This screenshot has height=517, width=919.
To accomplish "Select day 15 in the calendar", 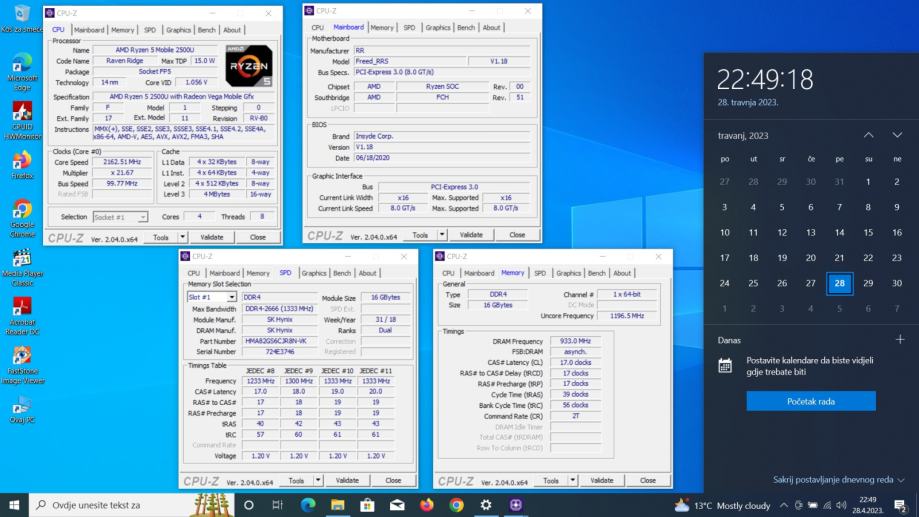I will point(868,232).
